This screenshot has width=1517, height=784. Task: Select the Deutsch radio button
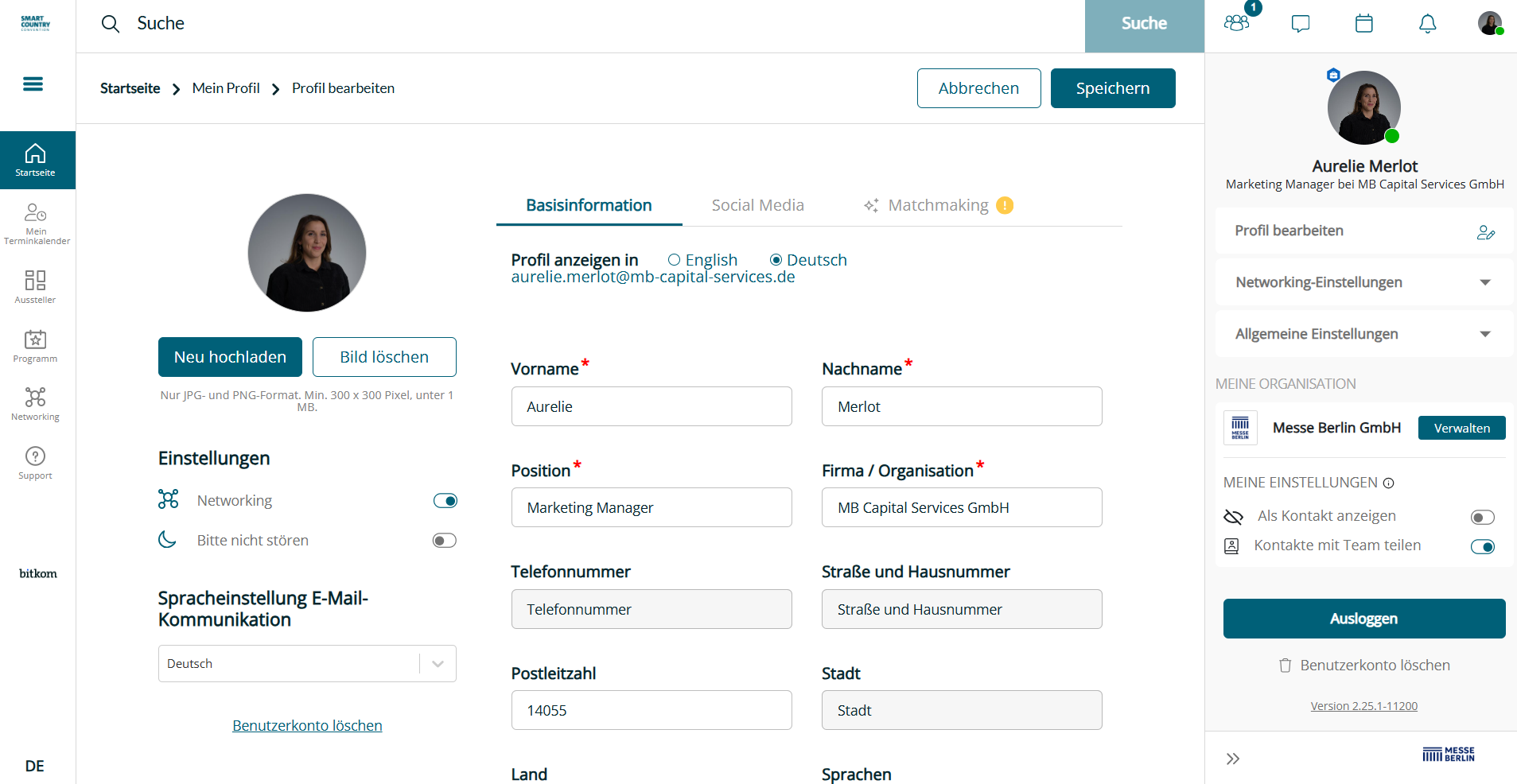pyautogui.click(x=776, y=260)
